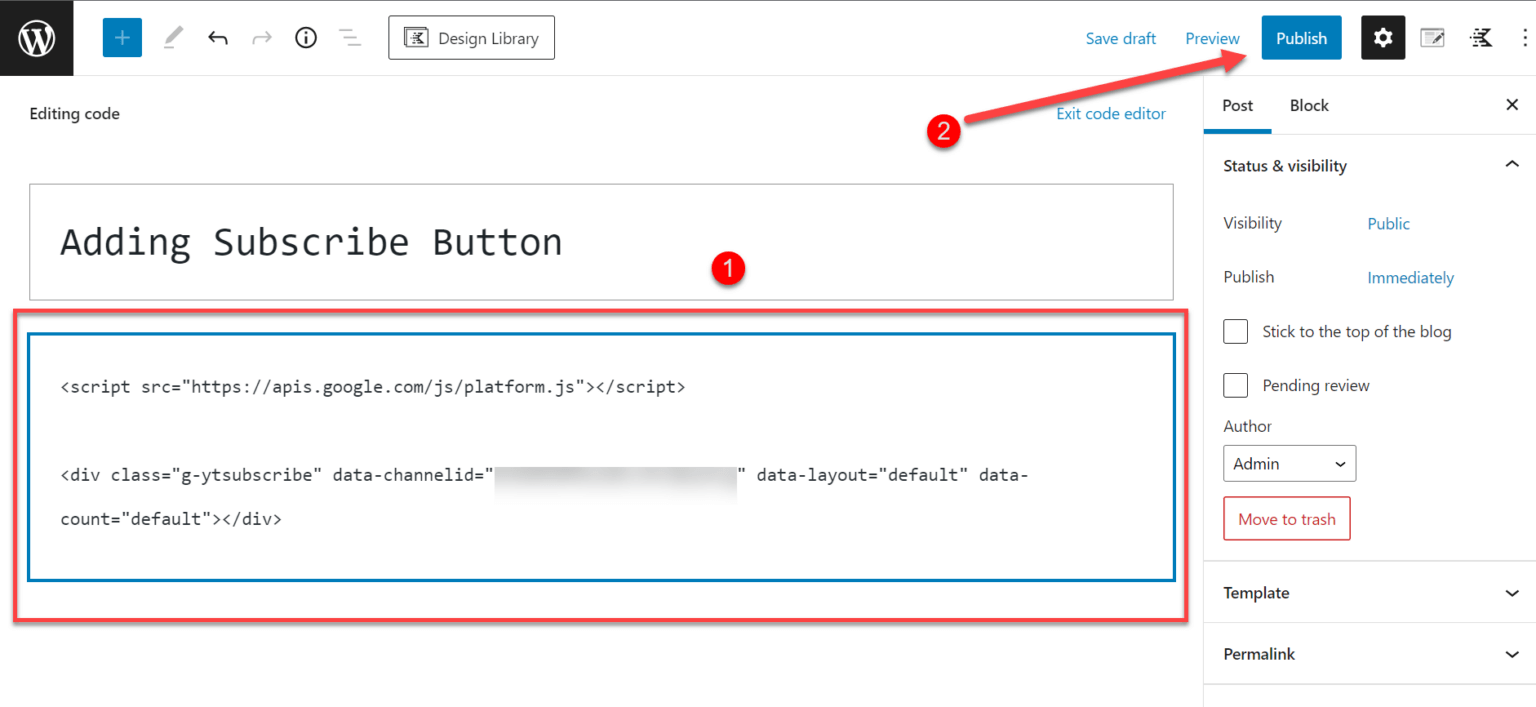Image resolution: width=1536 pixels, height=707 pixels.
Task: Expand the Permalink section
Action: 1369,654
